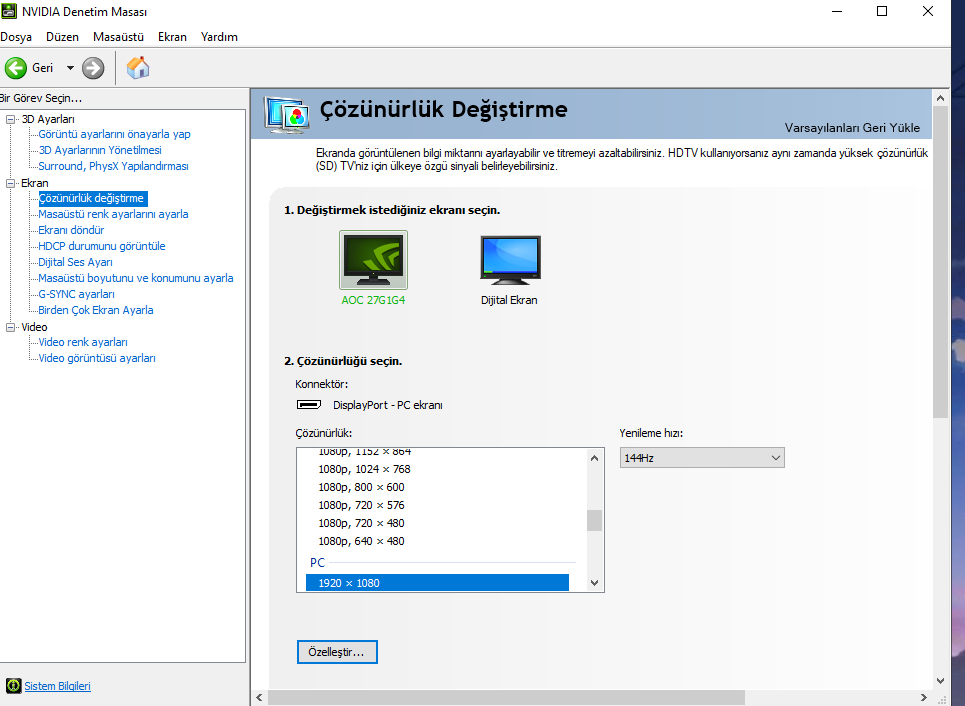
Task: Open the Ekranı döndür page
Action: [71, 230]
